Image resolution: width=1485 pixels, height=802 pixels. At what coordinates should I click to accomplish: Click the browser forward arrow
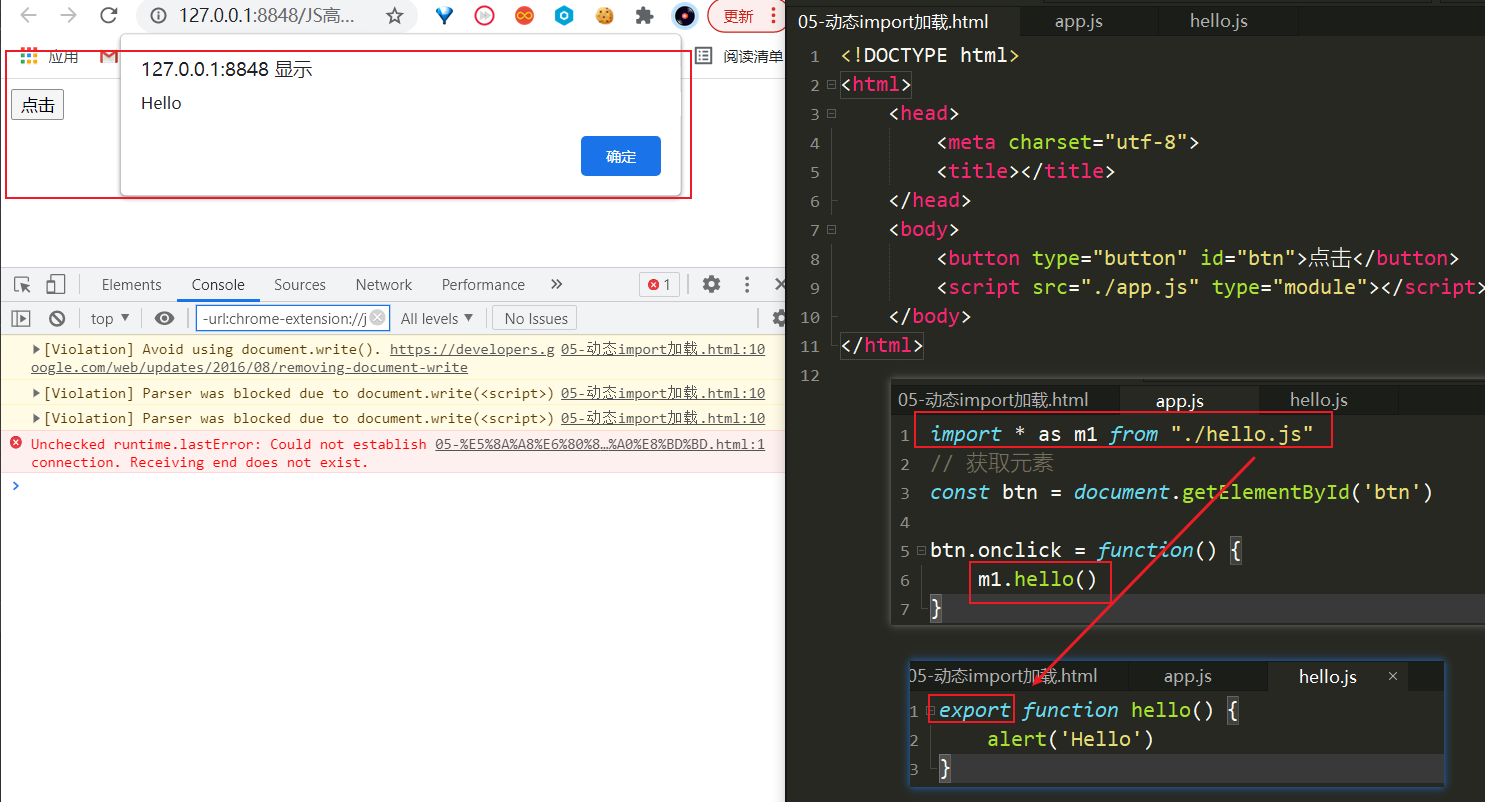(68, 15)
